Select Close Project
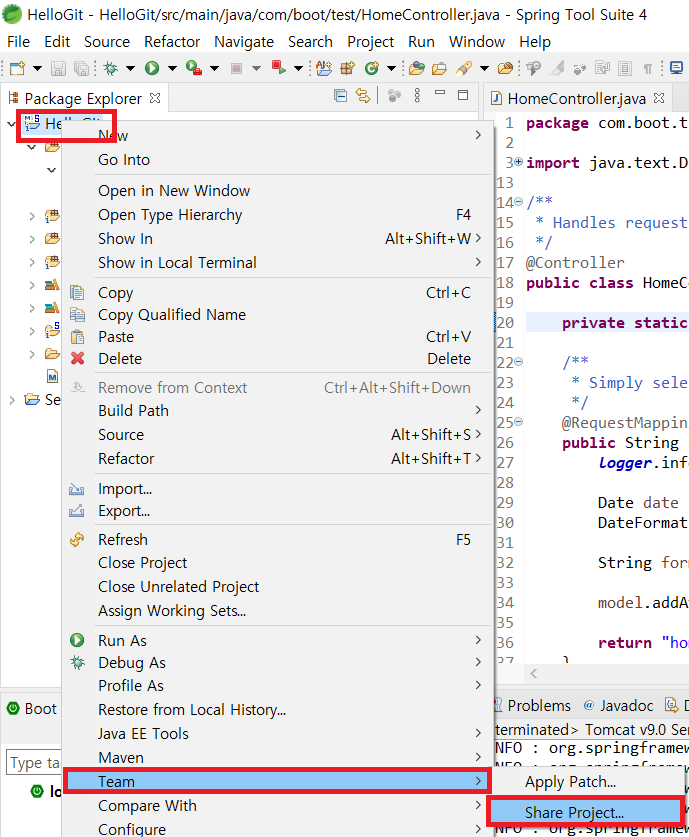The width and height of the screenshot is (689, 837). [277, 563]
